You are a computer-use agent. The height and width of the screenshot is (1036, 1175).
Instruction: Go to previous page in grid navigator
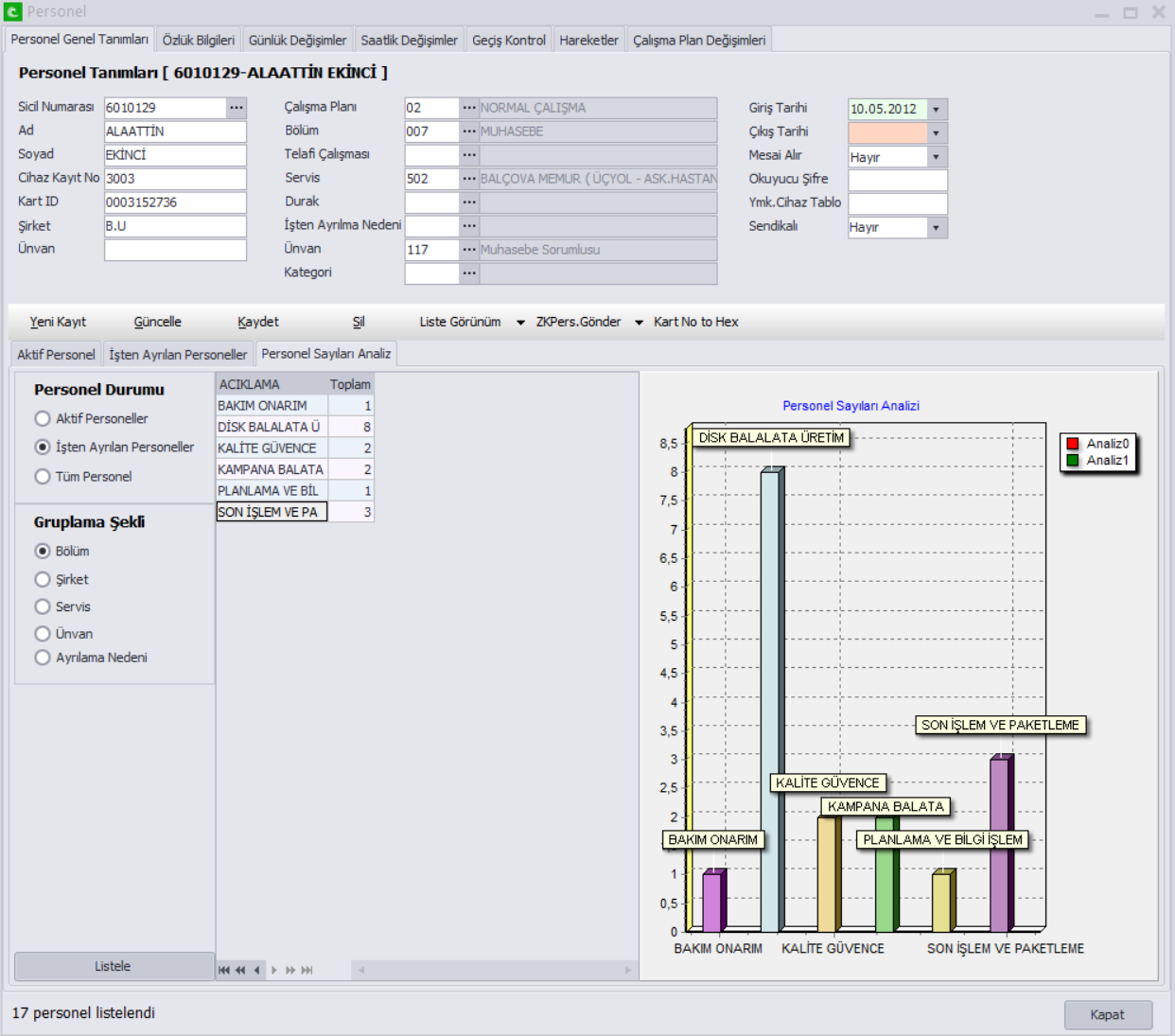point(240,970)
